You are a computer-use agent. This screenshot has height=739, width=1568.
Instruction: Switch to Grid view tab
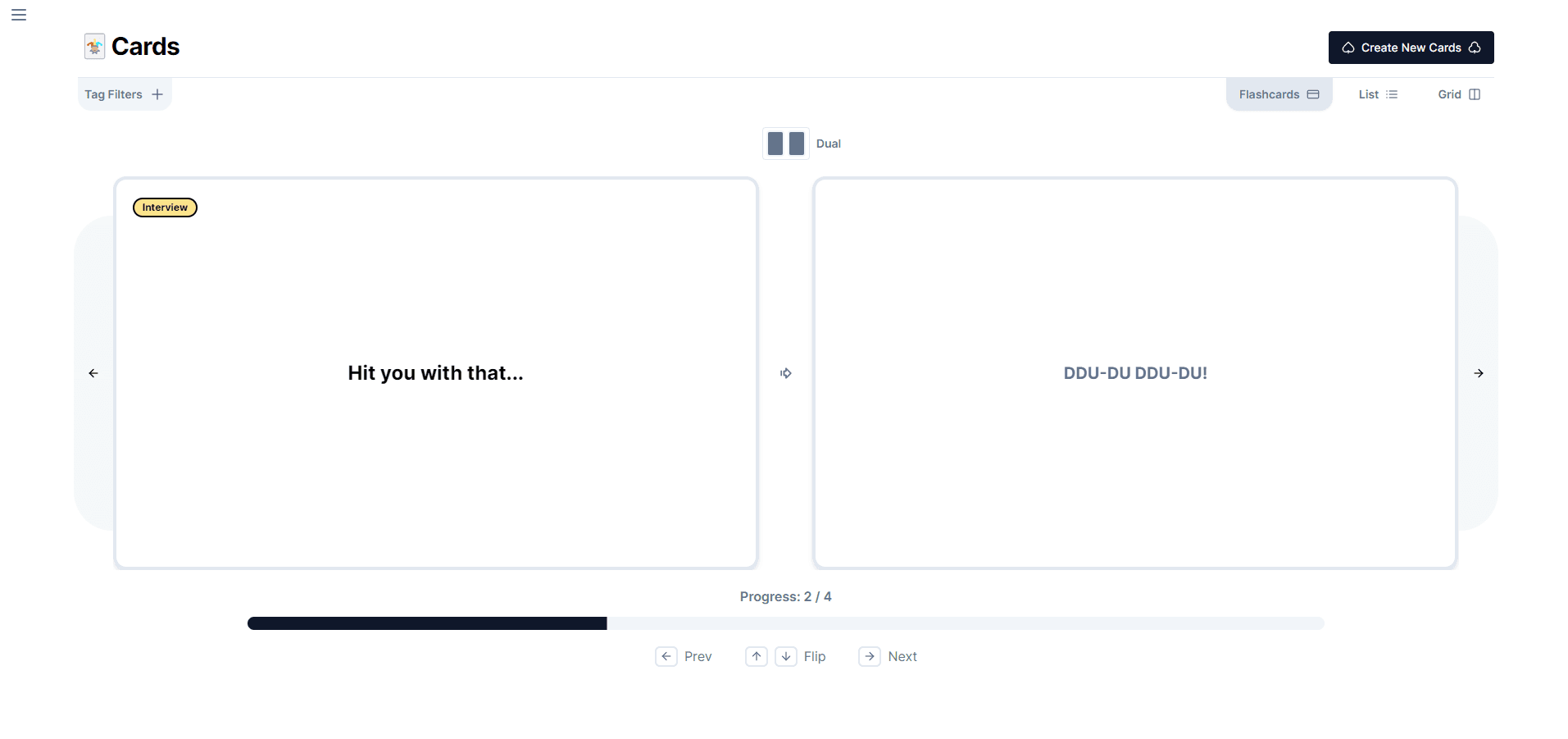[x=1459, y=94]
